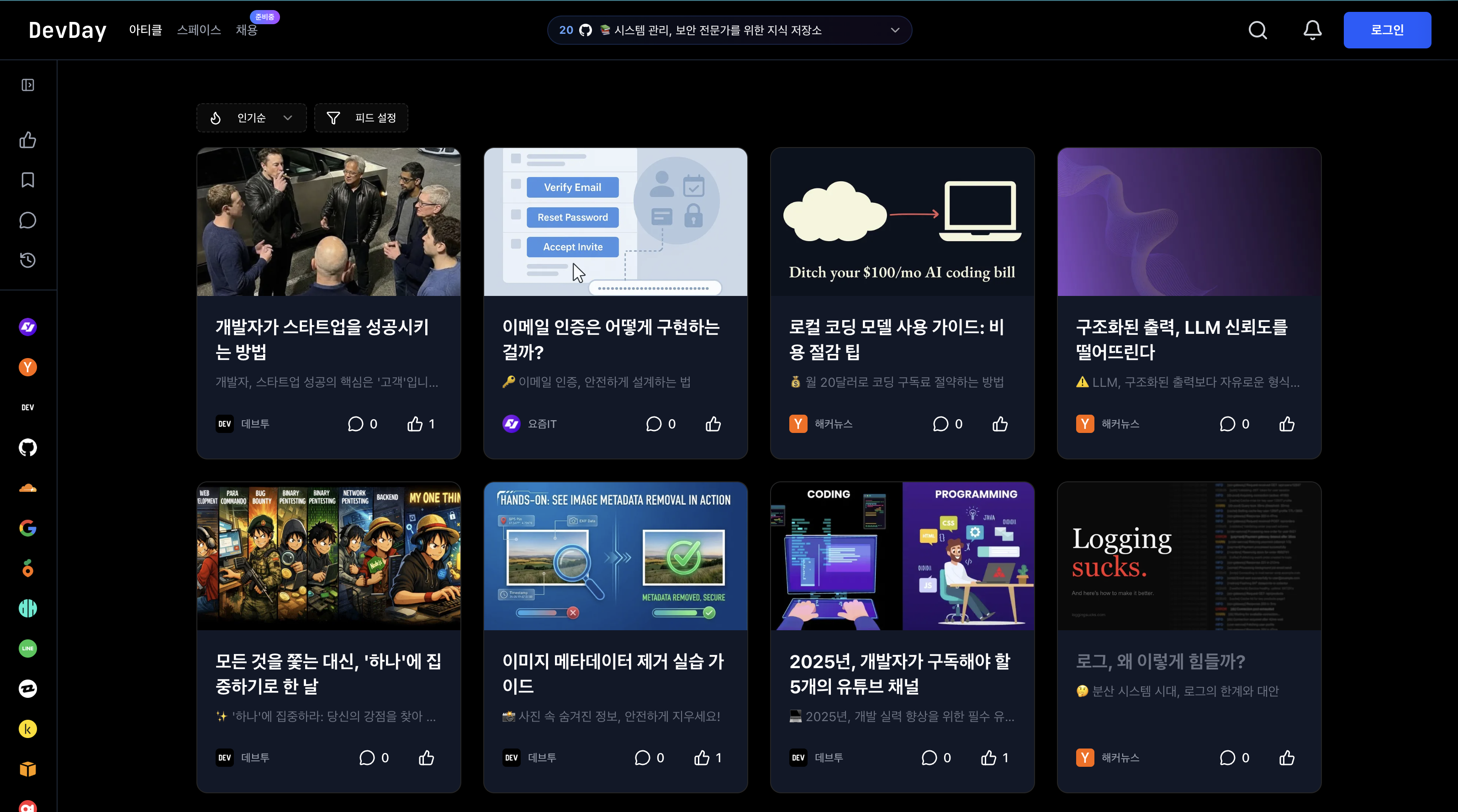Open comments on 구조화된 출력 article
Image resolution: width=1458 pixels, height=812 pixels.
coord(1234,424)
